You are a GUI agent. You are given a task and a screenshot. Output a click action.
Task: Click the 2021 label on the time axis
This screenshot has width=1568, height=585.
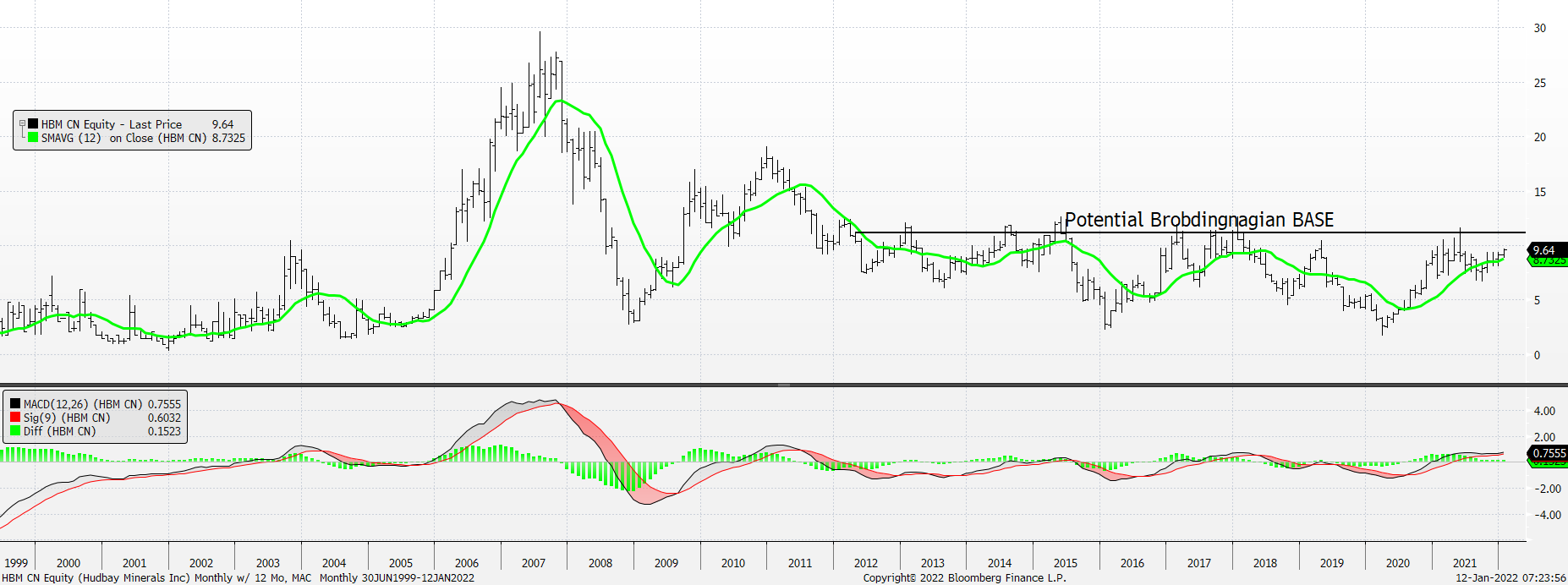tap(1465, 563)
